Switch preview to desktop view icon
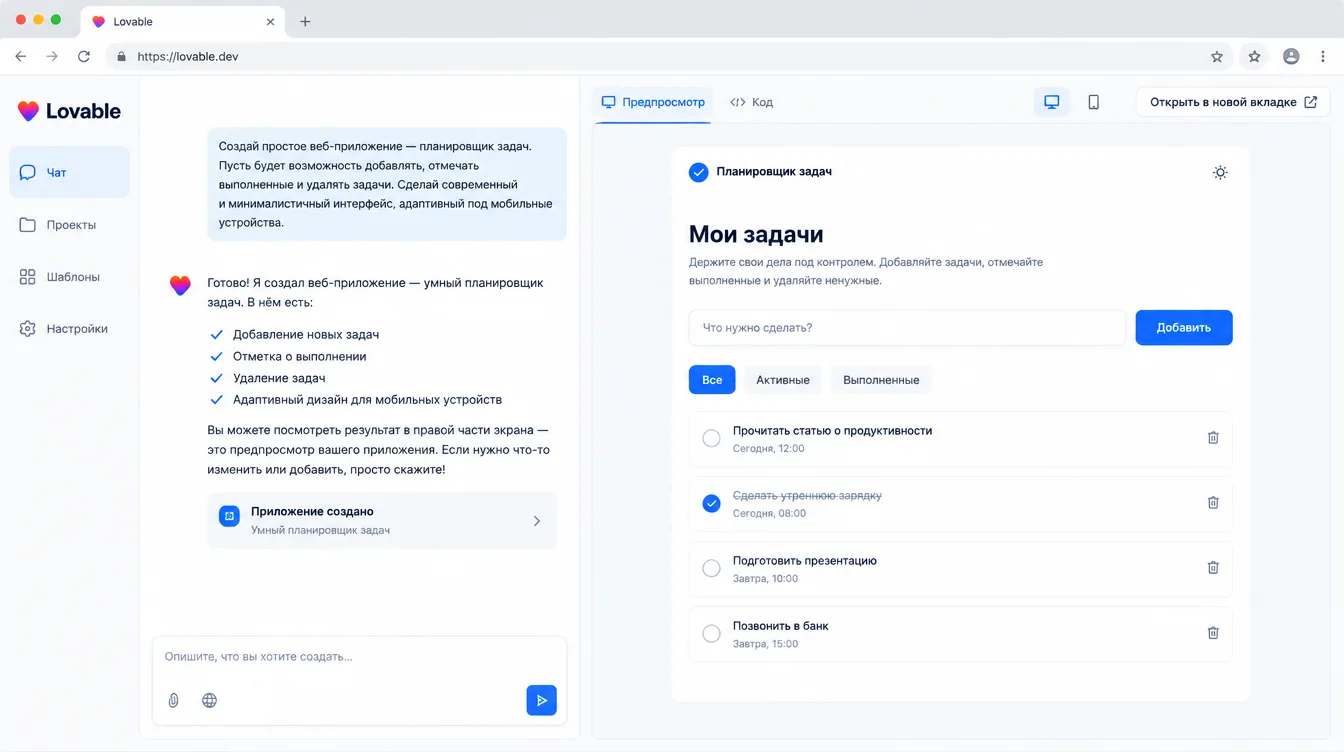This screenshot has width=1344, height=752. point(1051,102)
